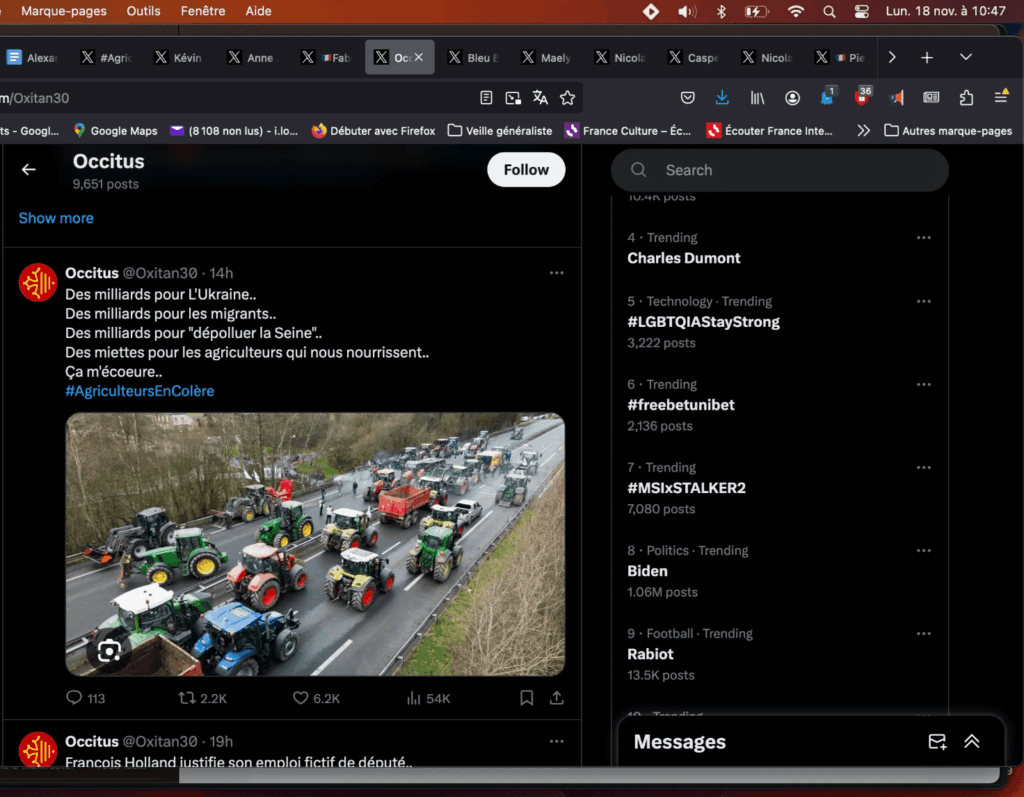The width and height of the screenshot is (1024, 797).
Task: Open view analytics showing 54K
Action: [x=413, y=698]
